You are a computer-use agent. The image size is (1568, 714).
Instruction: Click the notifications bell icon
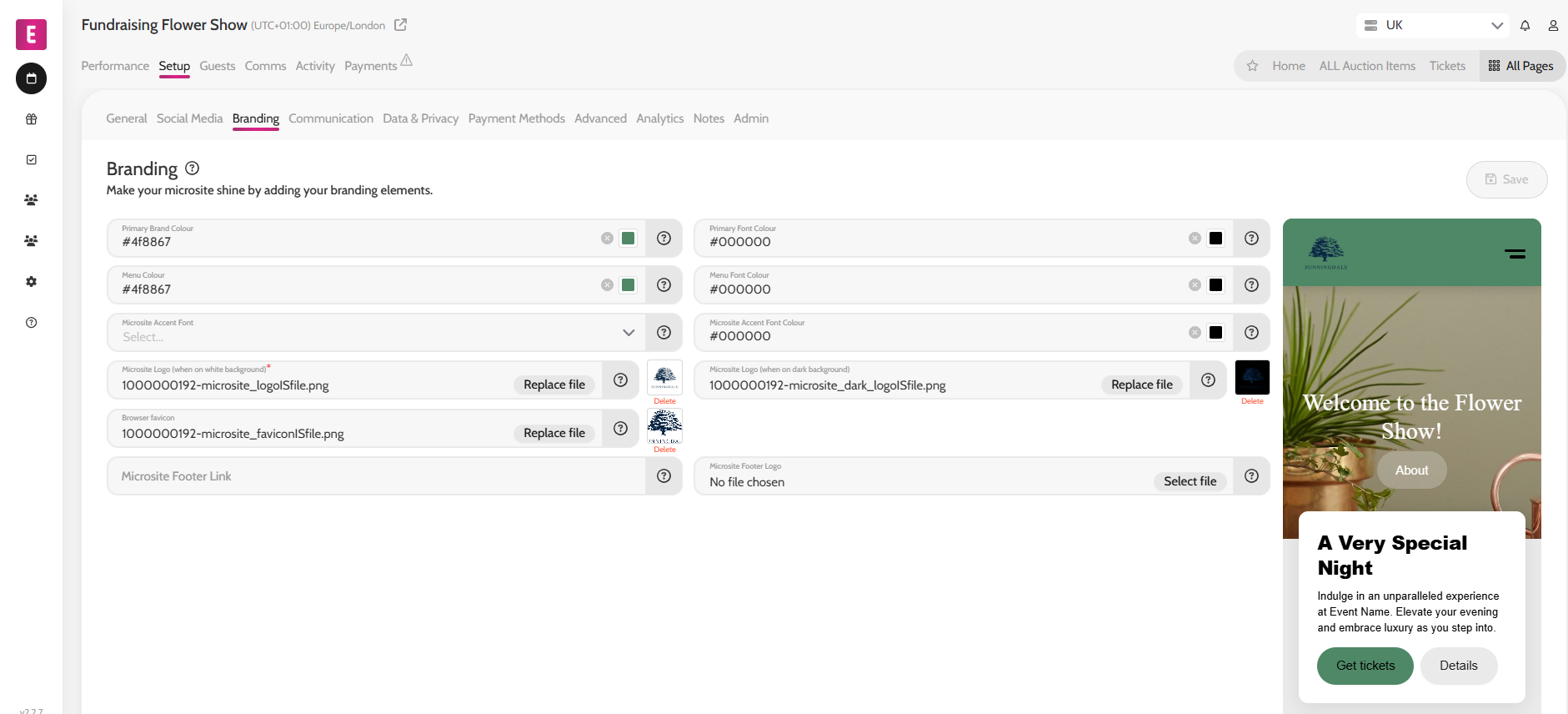coord(1525,26)
